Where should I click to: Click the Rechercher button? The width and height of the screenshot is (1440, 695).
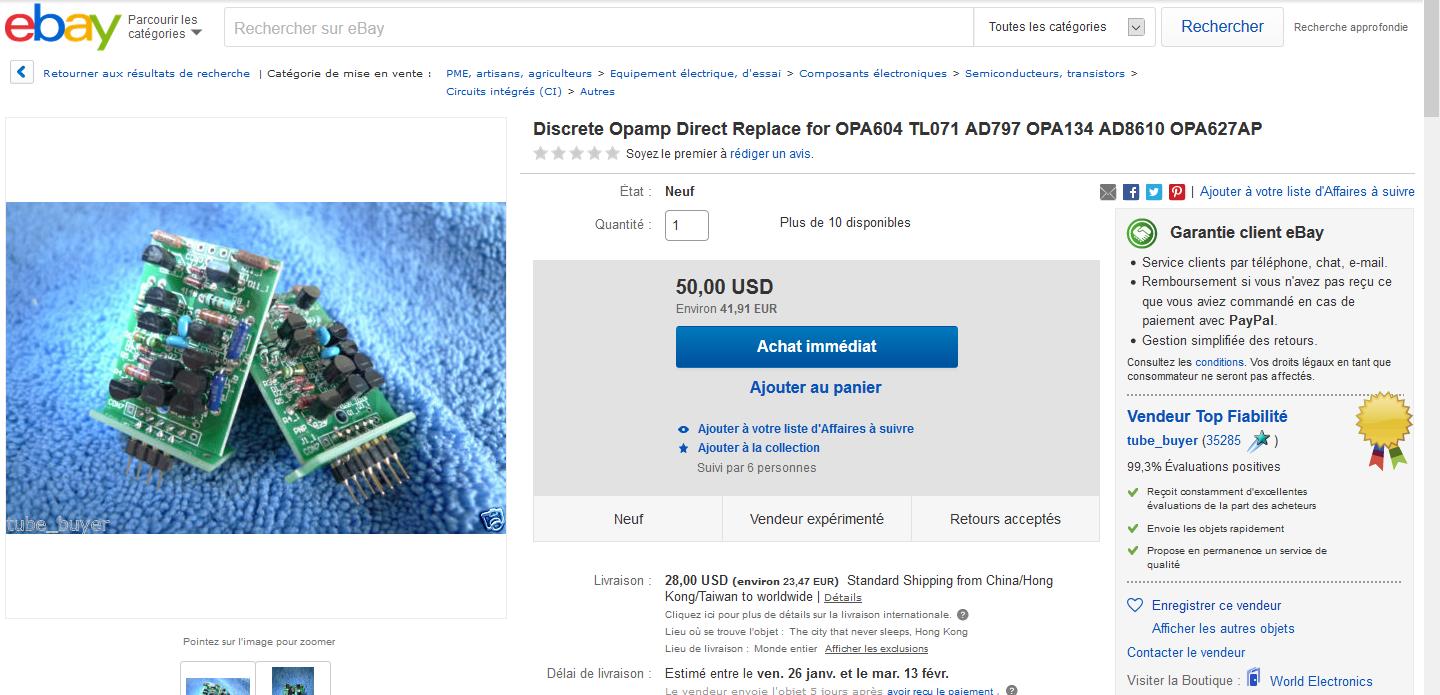[x=1222, y=27]
